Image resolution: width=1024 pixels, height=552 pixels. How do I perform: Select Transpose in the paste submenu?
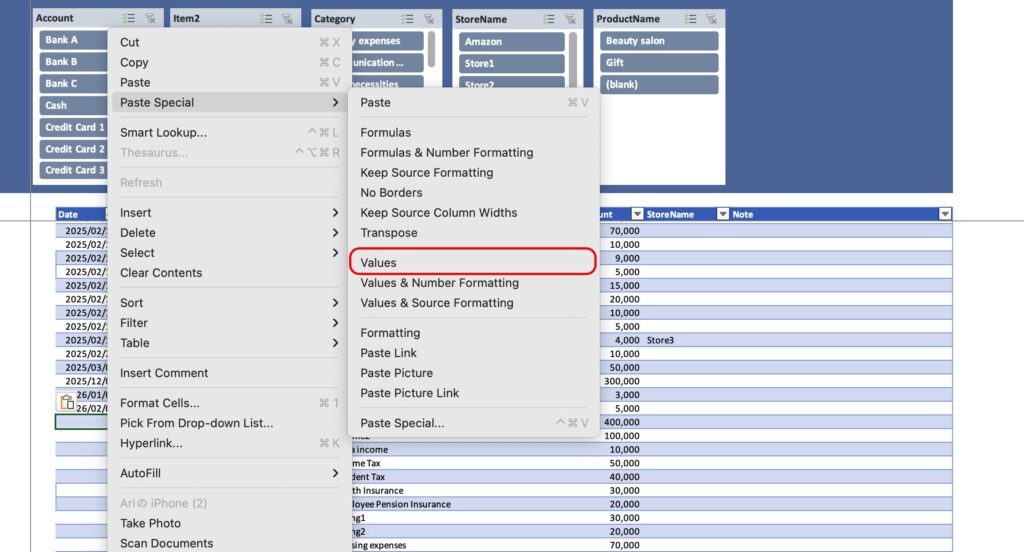pos(389,233)
